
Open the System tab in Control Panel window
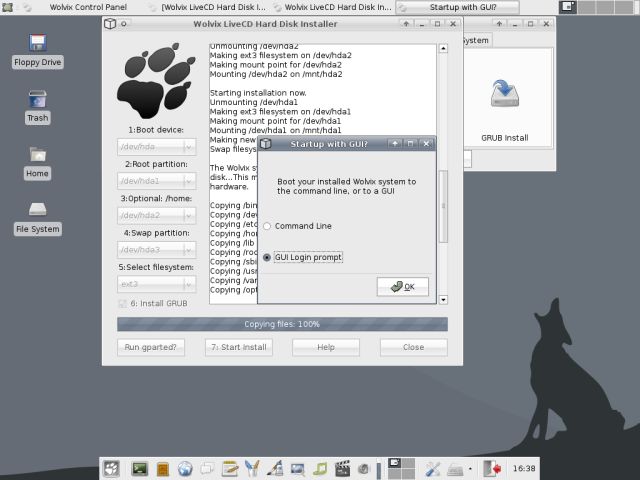point(476,40)
